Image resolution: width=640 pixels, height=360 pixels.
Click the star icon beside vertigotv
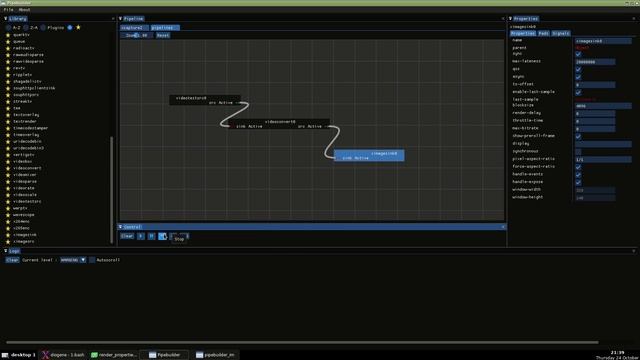pyautogui.click(x=8, y=155)
